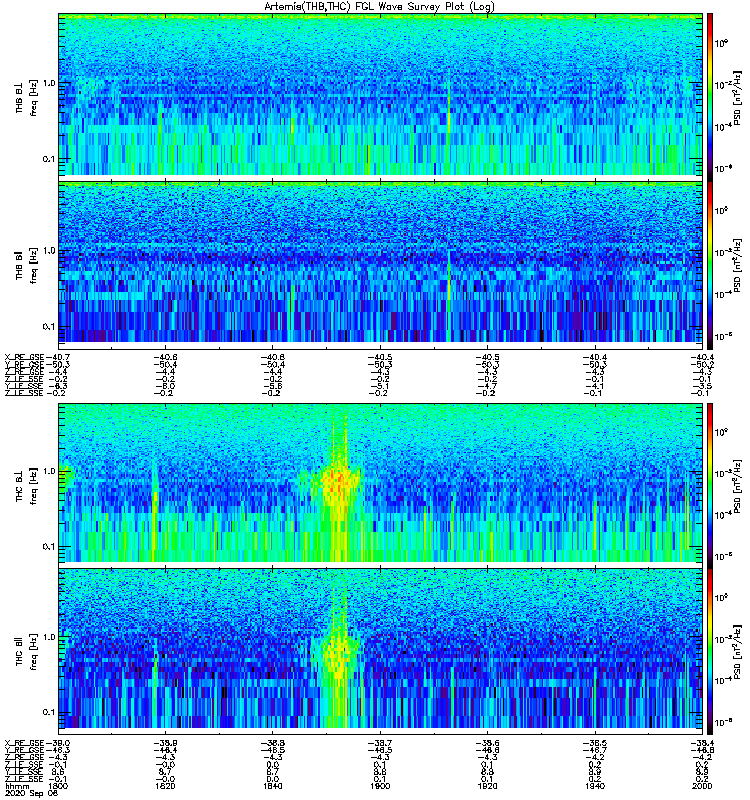Select the 'THC B⊥ freq [Hz]' axis label
The width and height of the screenshot is (750, 800).
tap(27, 486)
